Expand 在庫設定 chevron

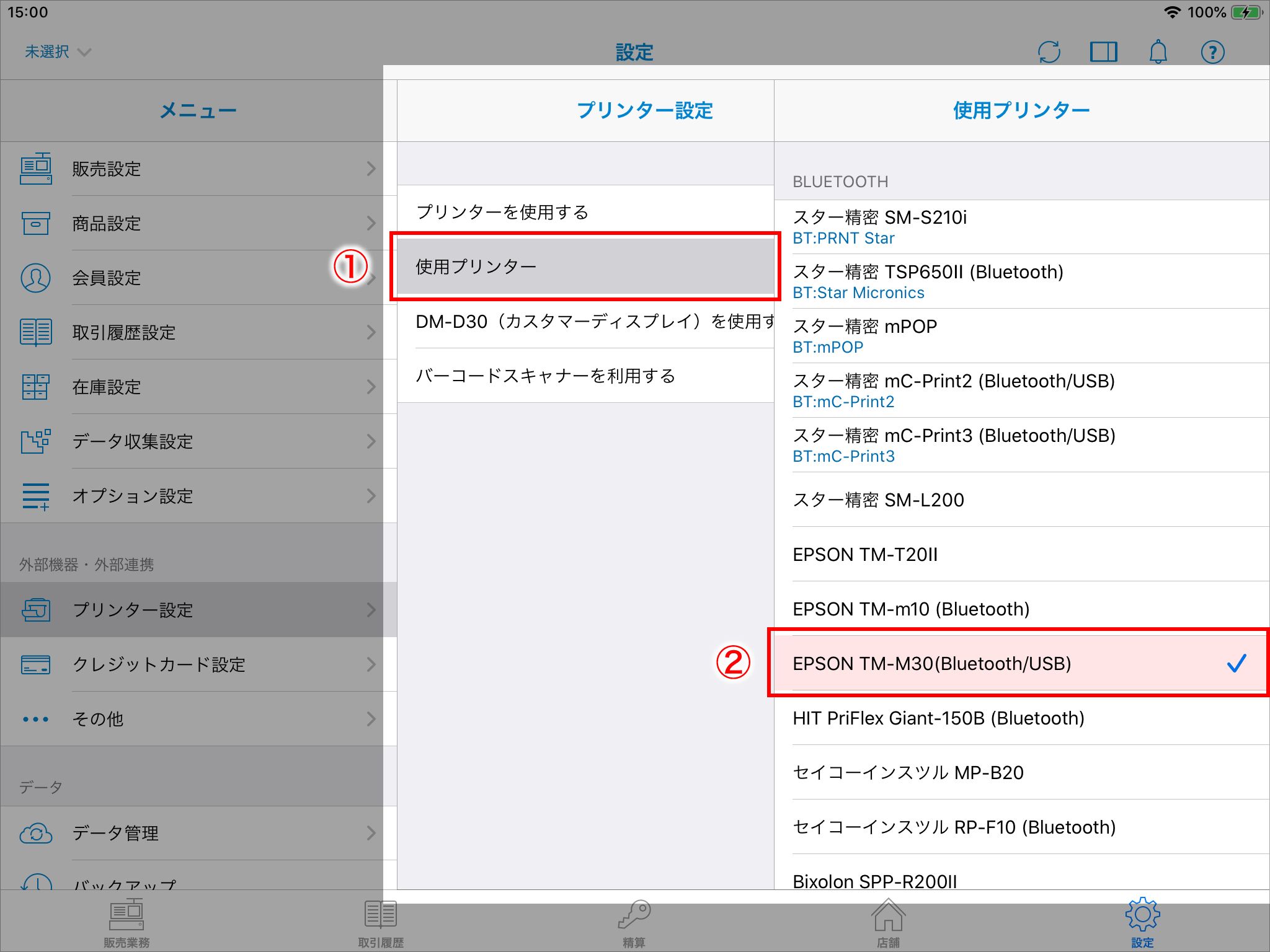pos(371,387)
